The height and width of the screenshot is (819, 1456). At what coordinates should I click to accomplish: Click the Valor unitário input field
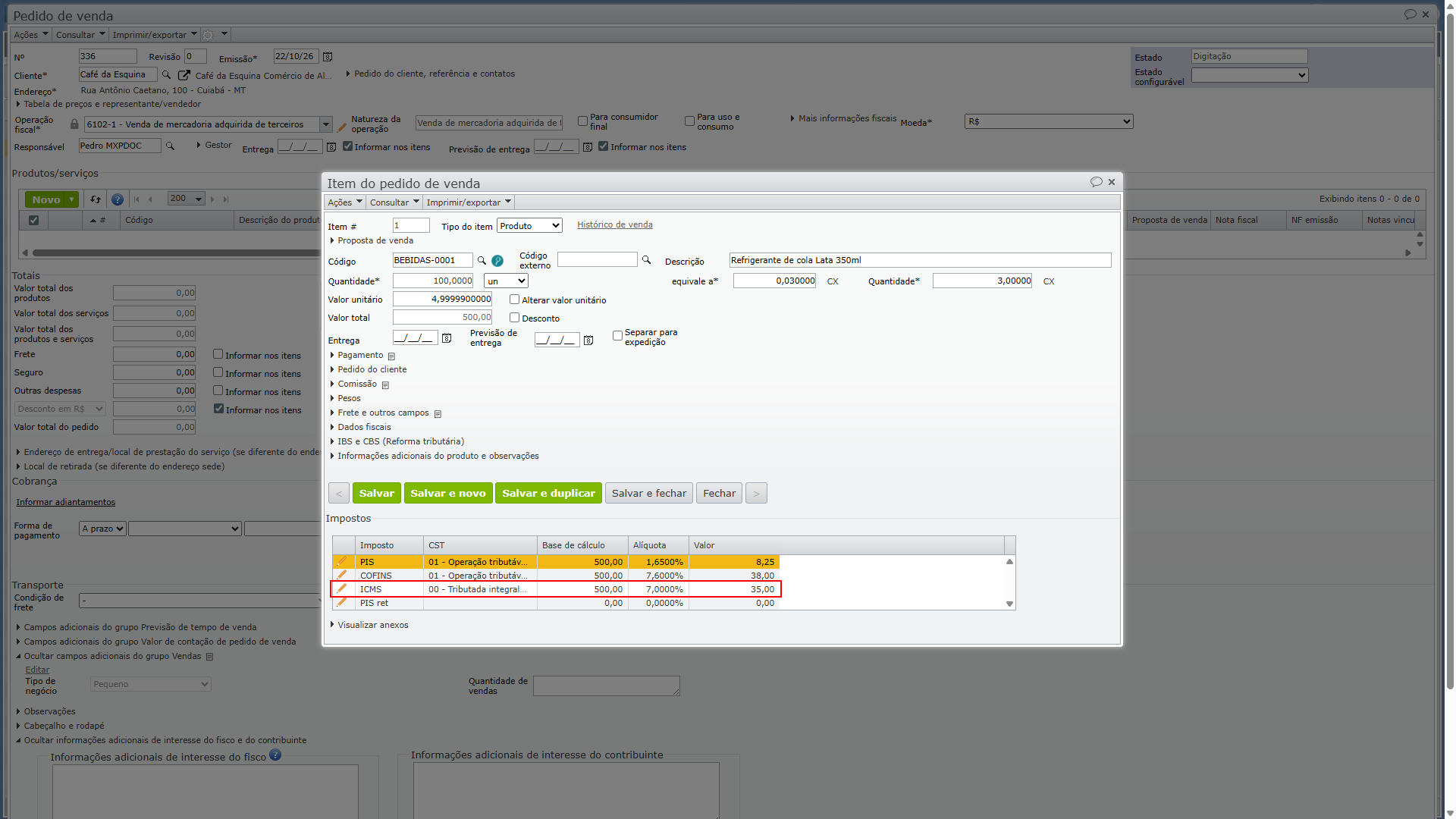point(442,299)
